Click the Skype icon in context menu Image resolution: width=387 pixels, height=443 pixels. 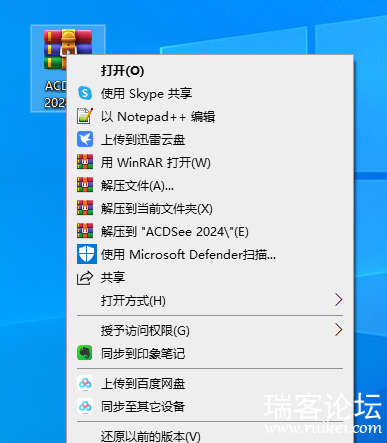click(85, 93)
